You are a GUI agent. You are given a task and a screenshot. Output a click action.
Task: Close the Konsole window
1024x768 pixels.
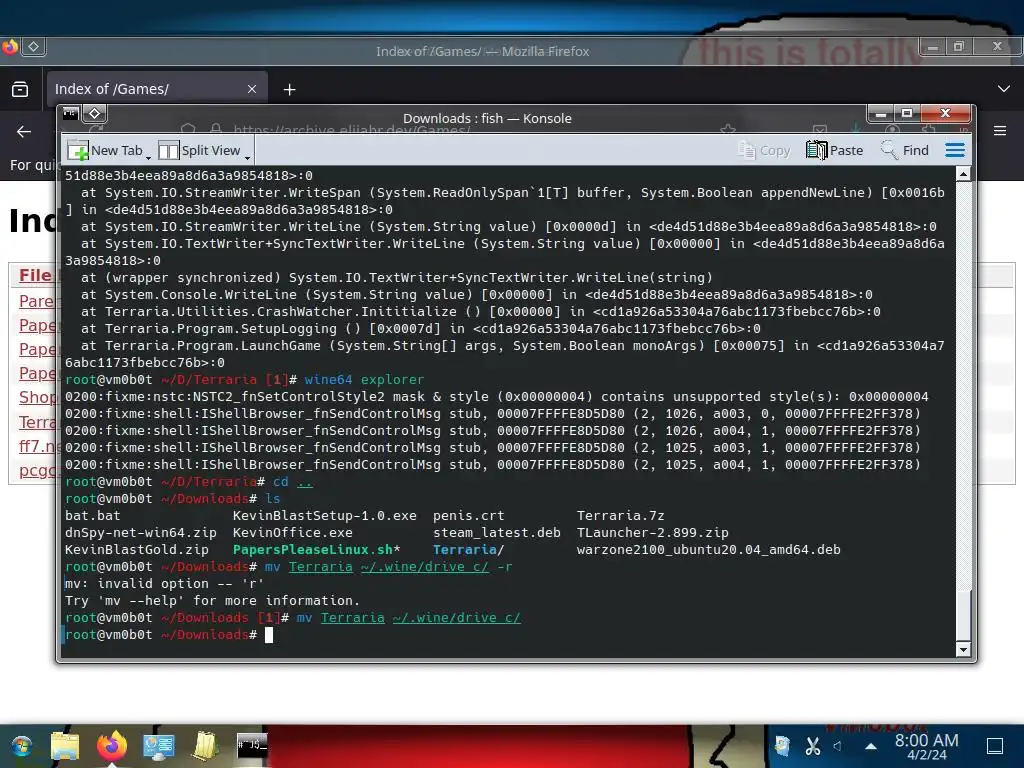click(945, 114)
